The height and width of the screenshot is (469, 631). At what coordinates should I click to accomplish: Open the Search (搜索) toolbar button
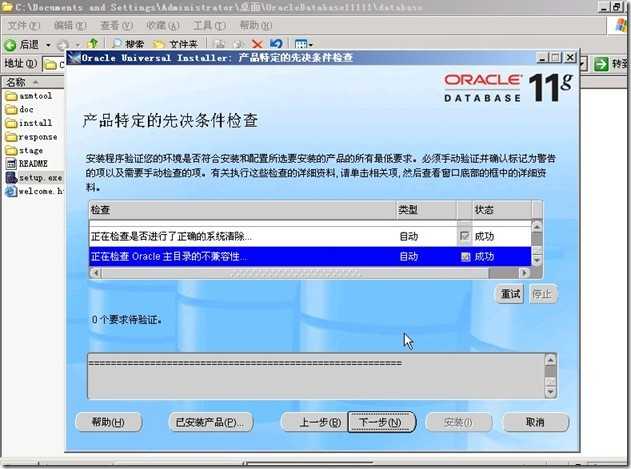click(x=128, y=44)
